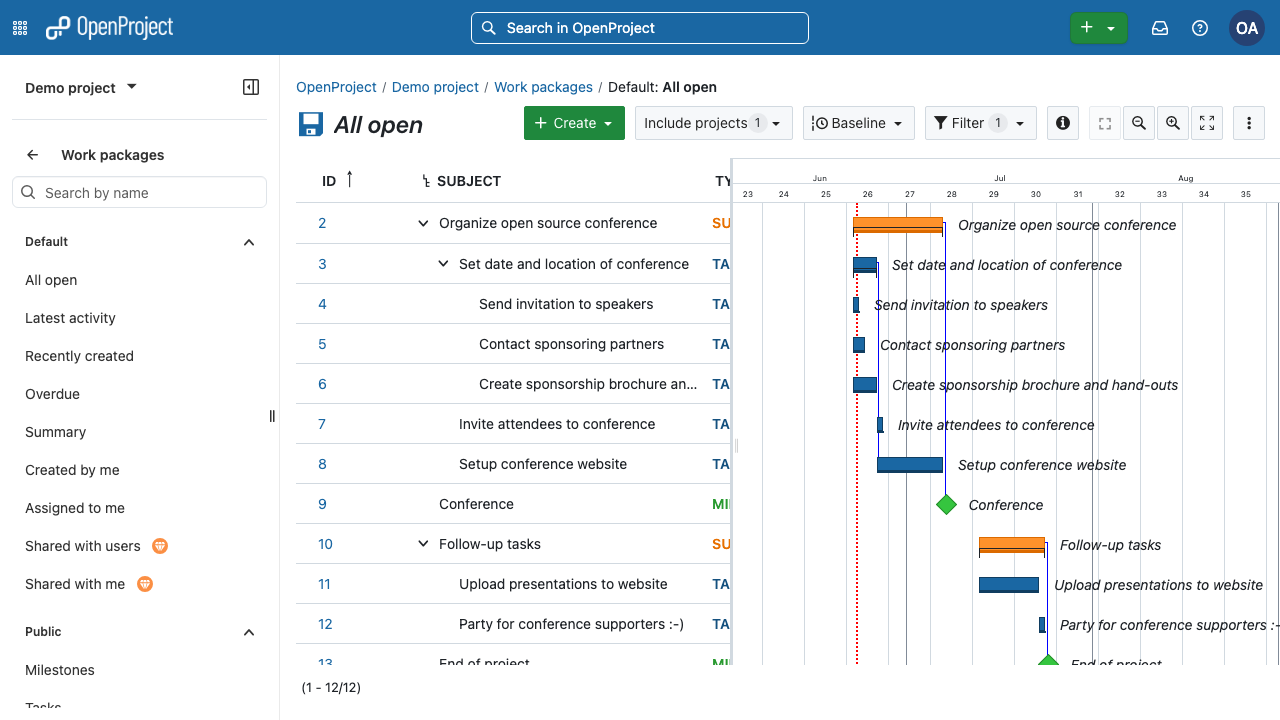Open the notification inbox icon
Screen dimensions: 1280x720
[x=1160, y=28]
